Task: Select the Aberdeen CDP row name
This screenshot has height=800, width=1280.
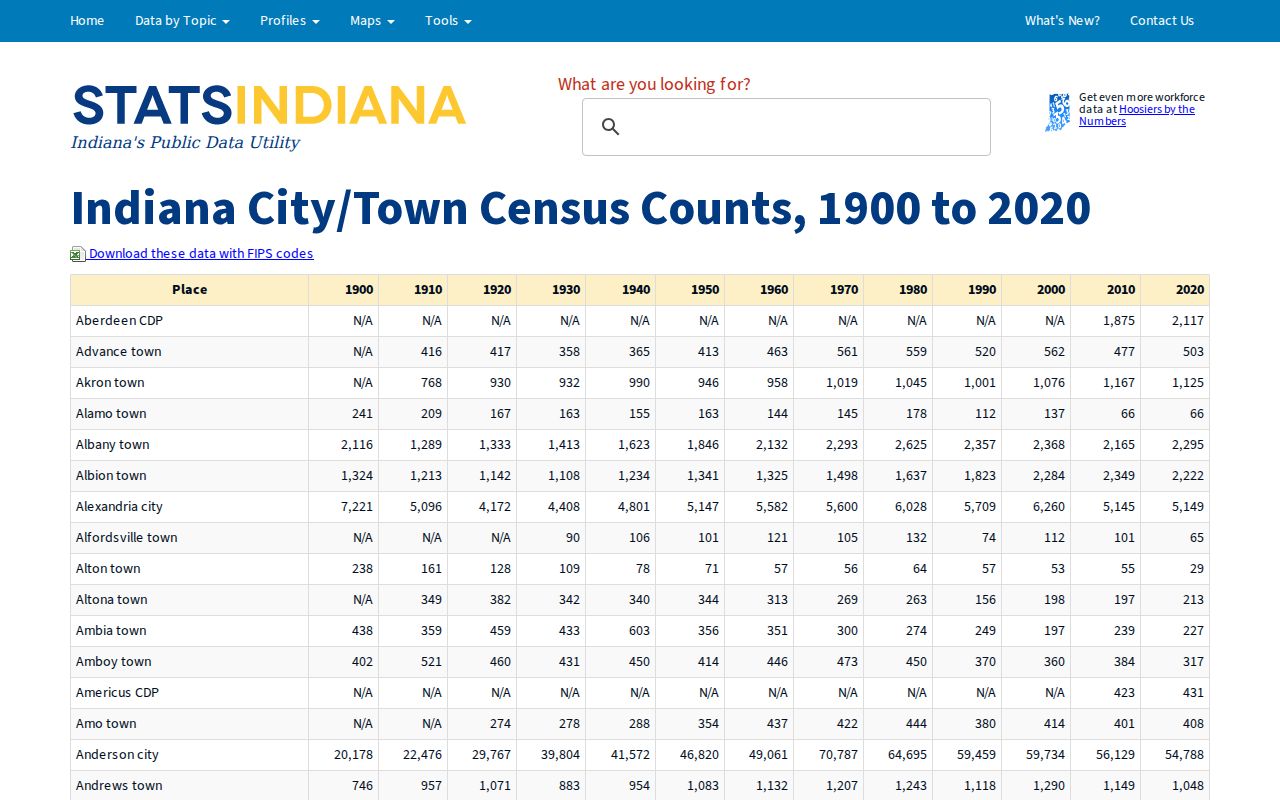Action: pos(119,320)
